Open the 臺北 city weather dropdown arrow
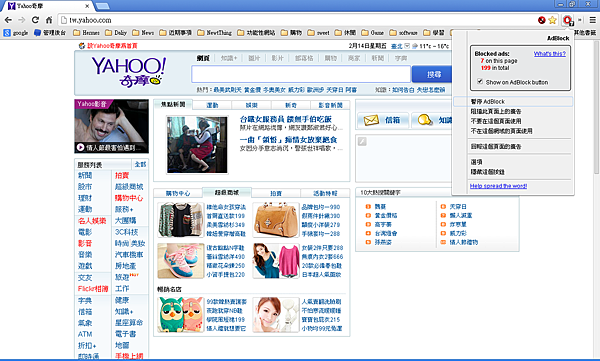The height and width of the screenshot is (361, 600). click(407, 46)
